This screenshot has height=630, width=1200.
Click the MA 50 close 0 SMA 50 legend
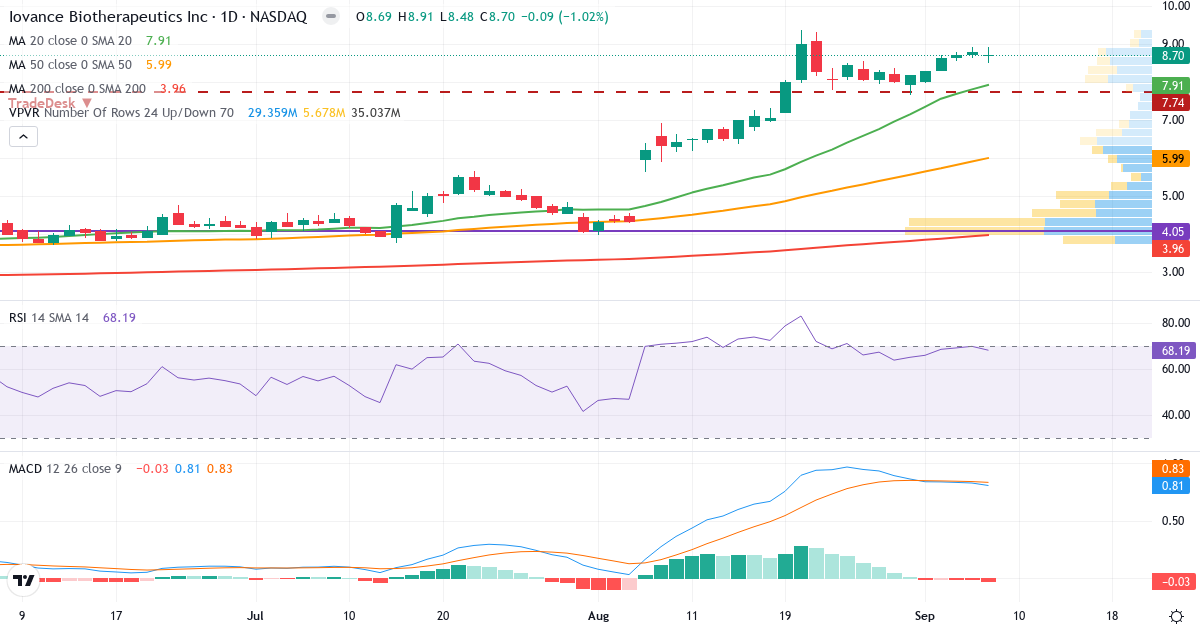coord(70,65)
